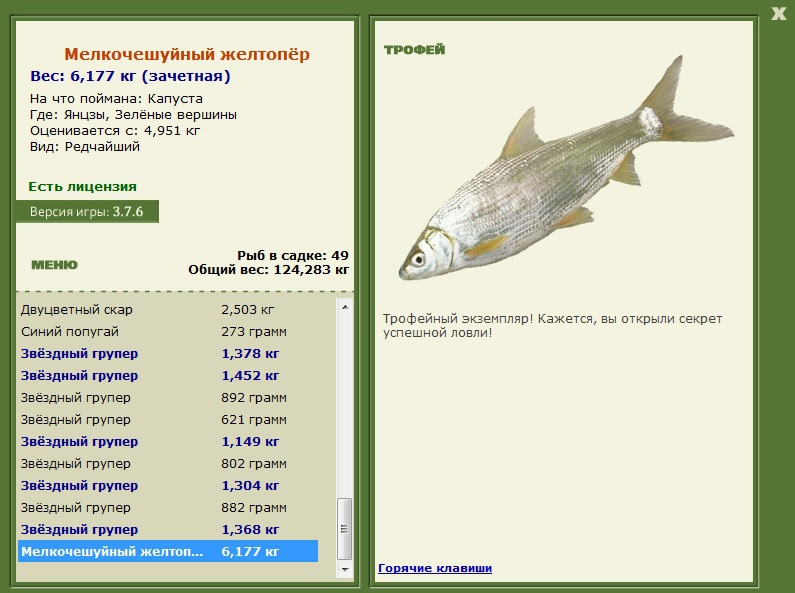This screenshot has height=593, width=795.
Task: Click the На что поймана: Капуста line
Action: point(116,99)
